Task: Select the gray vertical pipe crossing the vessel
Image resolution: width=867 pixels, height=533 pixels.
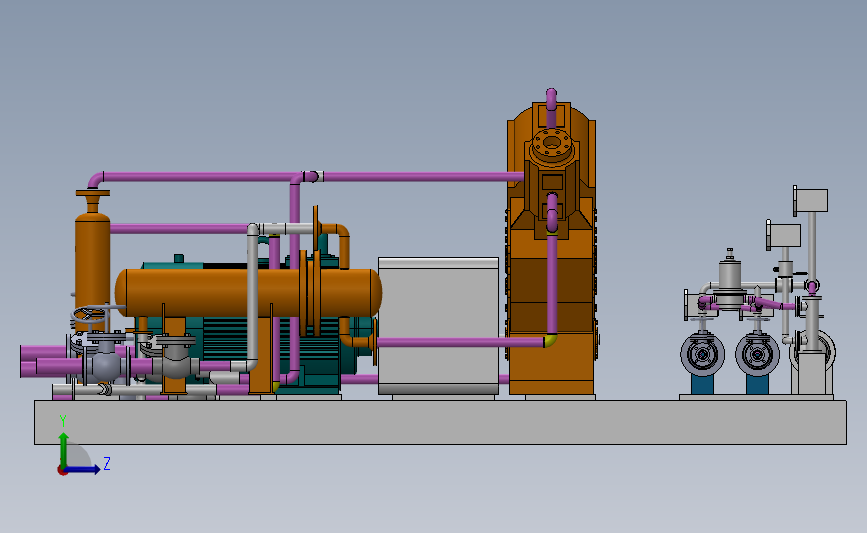Action: (x=252, y=296)
